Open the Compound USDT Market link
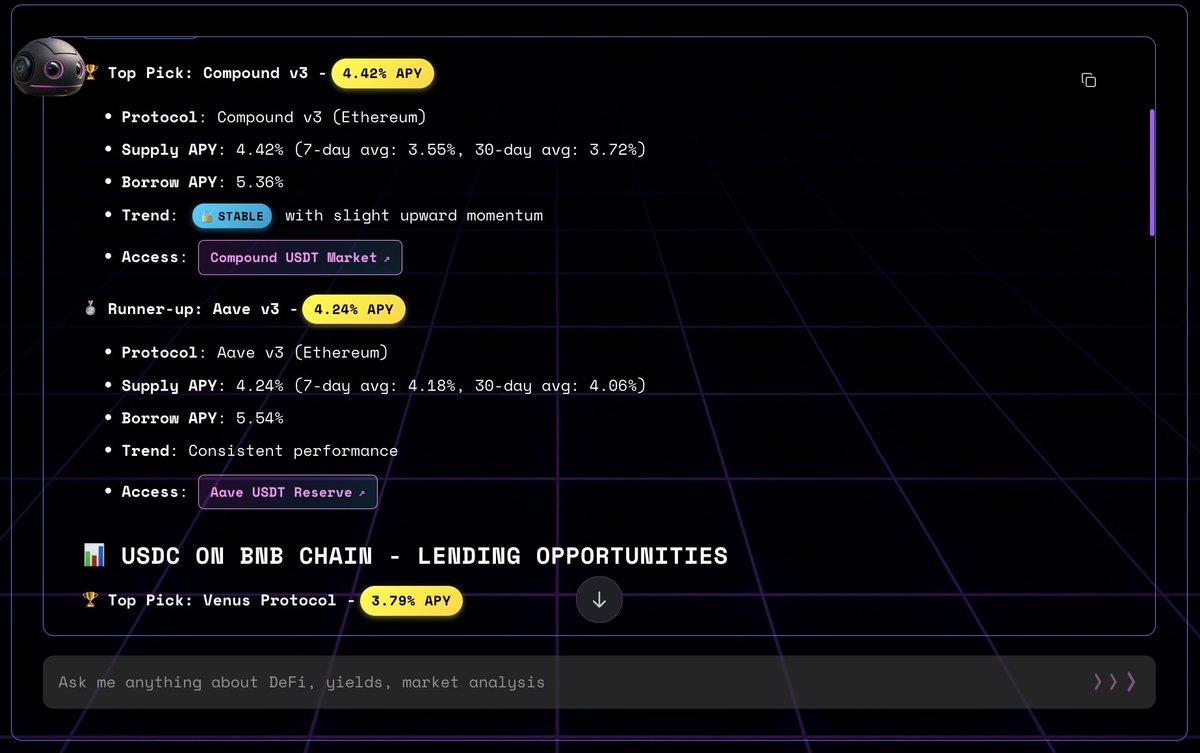1200x753 pixels. (300, 257)
